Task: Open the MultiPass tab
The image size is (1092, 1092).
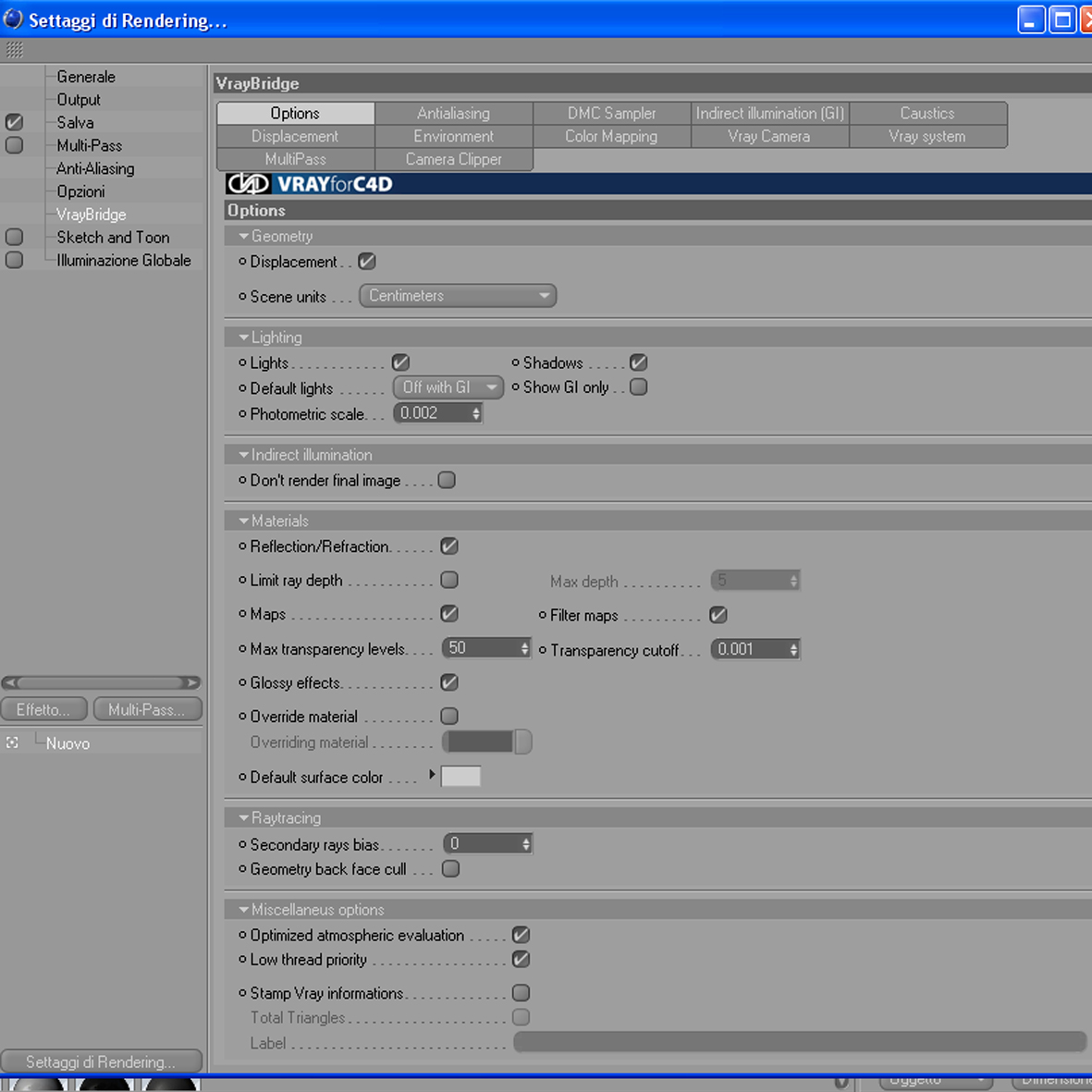Action: pos(295,159)
